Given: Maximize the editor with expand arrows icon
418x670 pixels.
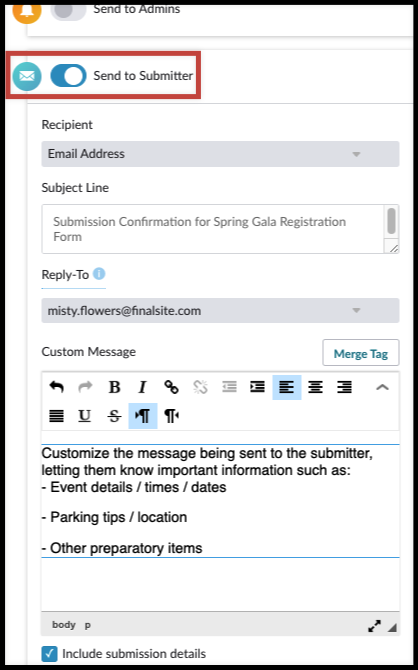Looking at the screenshot, I should coord(374,626).
